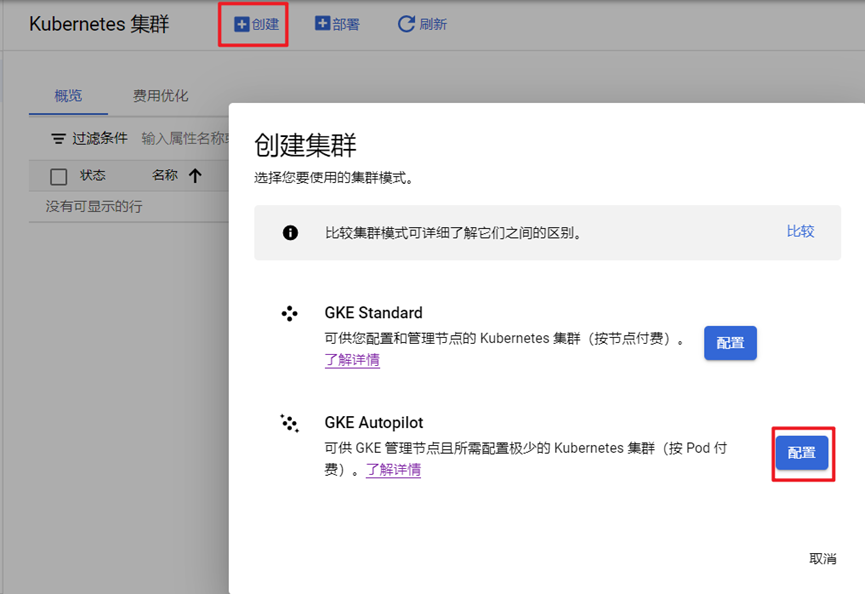The height and width of the screenshot is (594, 865).
Task: Click the 名称 column header
Action: [165, 175]
